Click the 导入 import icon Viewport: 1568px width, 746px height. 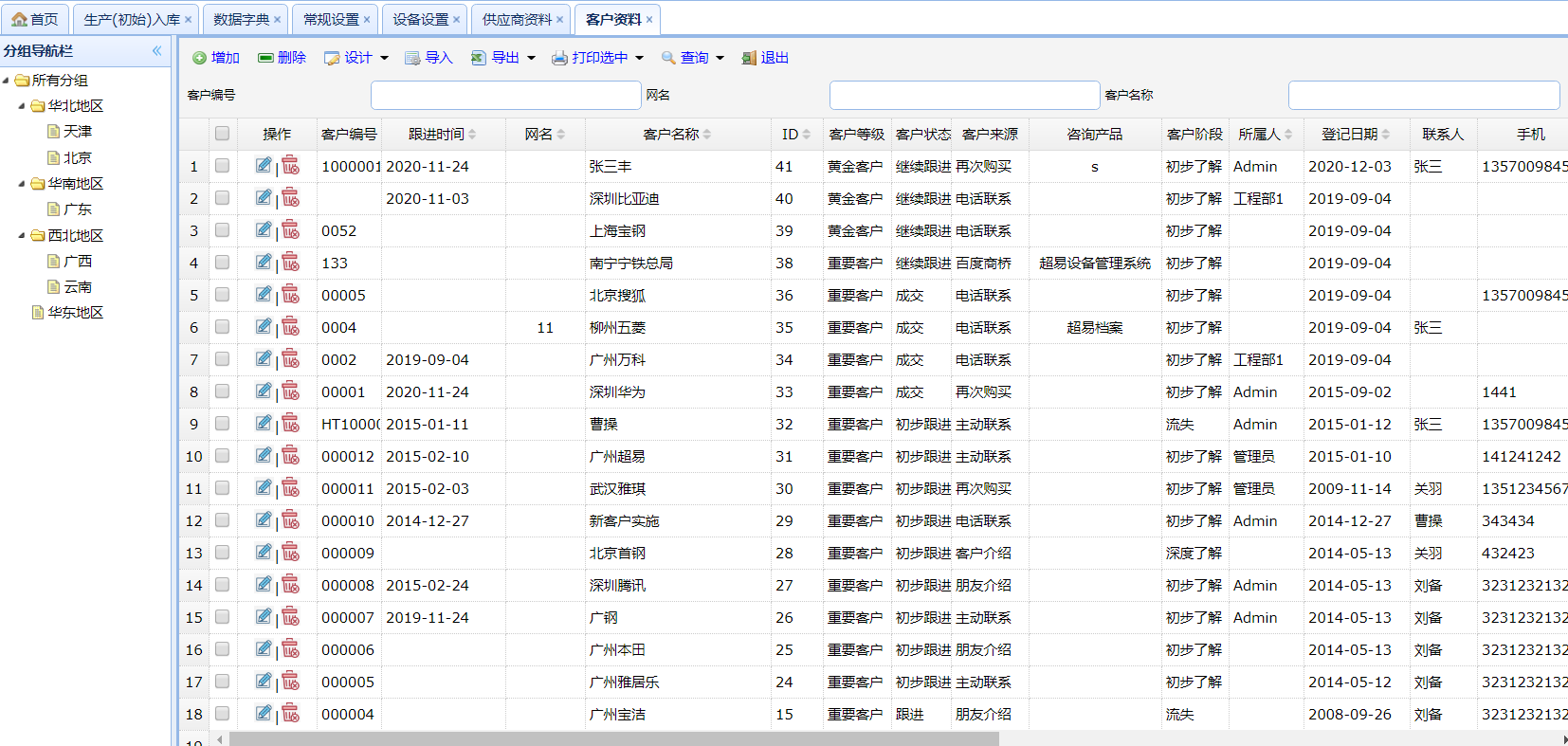[412, 58]
